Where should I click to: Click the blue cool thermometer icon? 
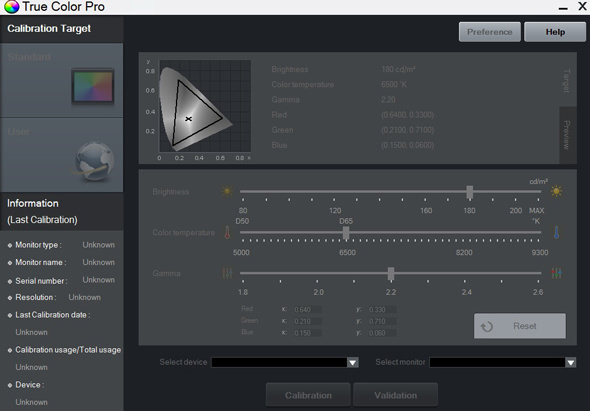coord(556,232)
